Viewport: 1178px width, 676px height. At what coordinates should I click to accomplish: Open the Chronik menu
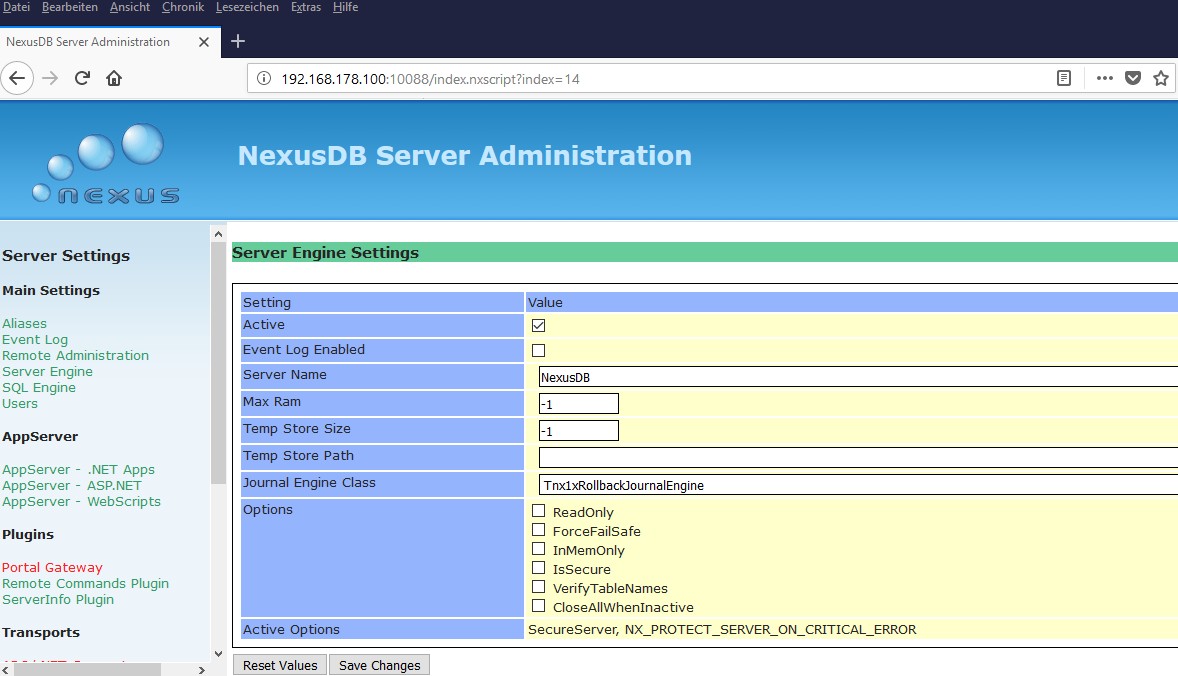click(183, 7)
